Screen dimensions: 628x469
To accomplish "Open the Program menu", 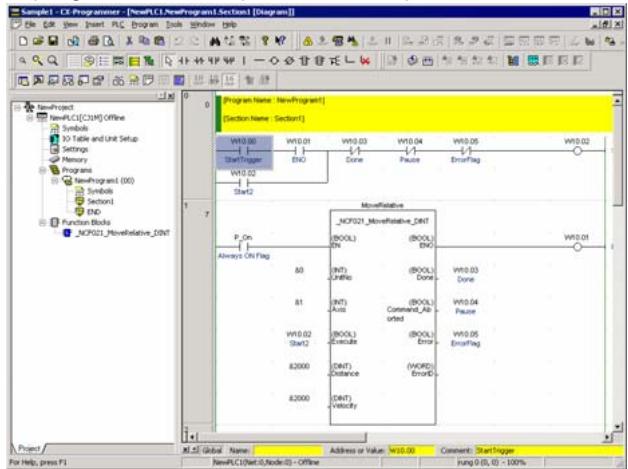I will click(x=145, y=24).
